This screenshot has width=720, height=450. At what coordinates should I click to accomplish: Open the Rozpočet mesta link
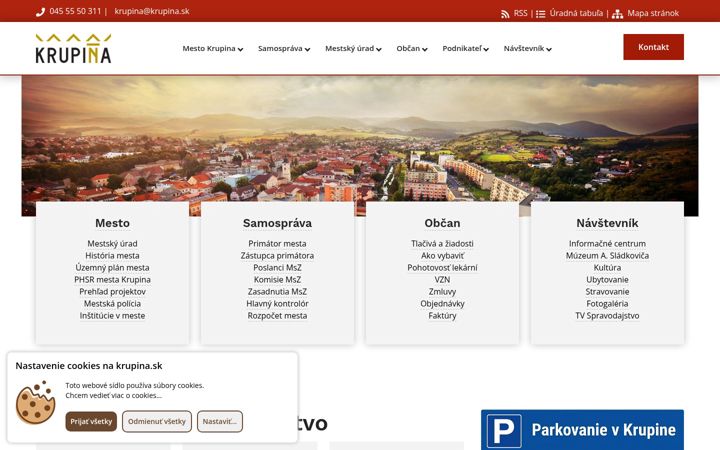(277, 315)
